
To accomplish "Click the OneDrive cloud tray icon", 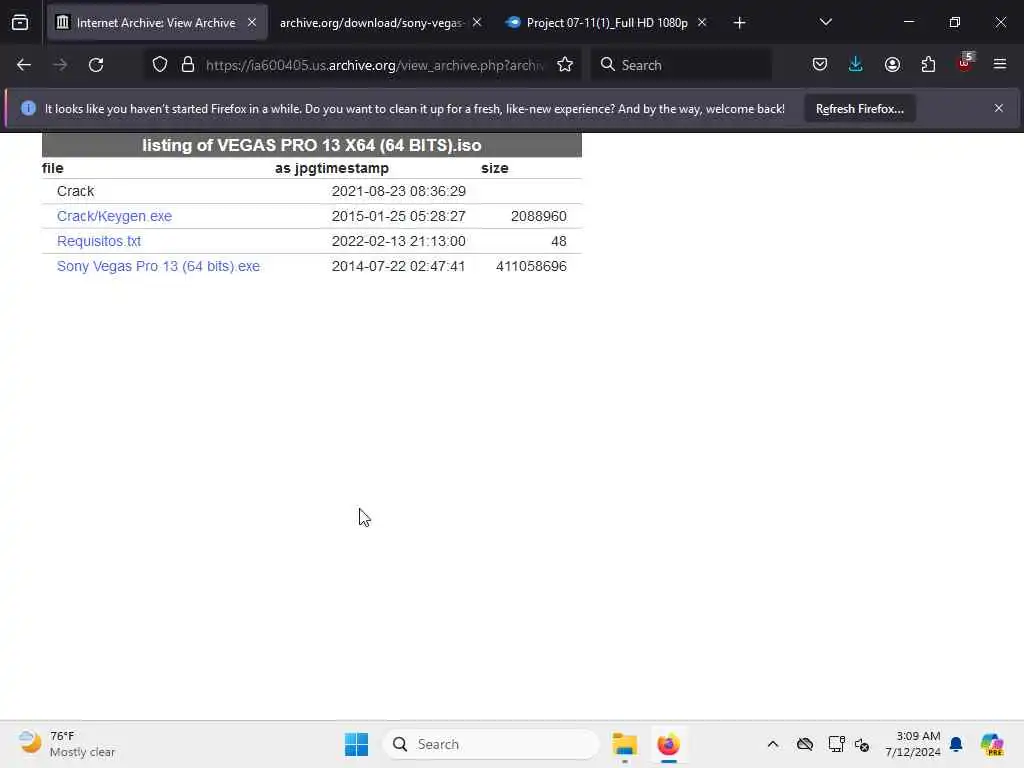I will (805, 744).
